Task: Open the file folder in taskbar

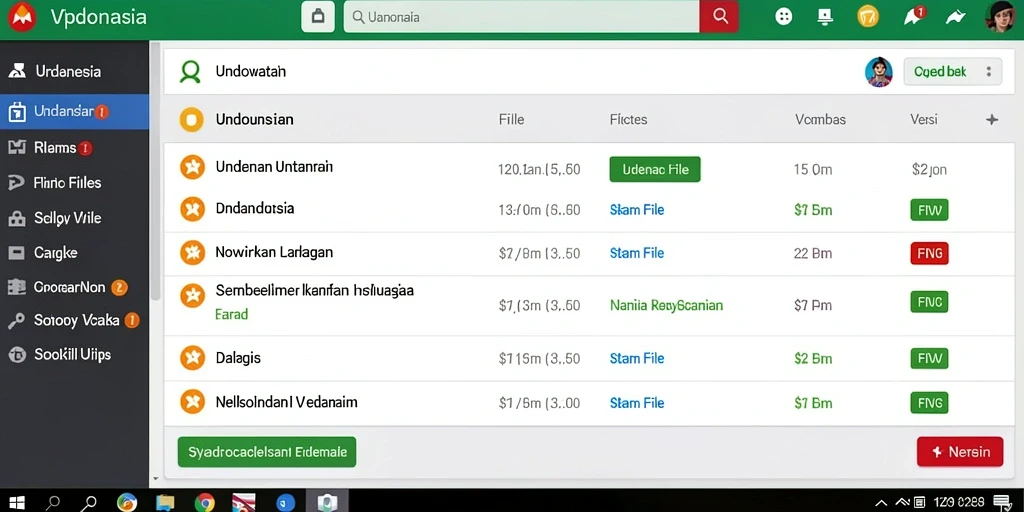Action: pos(165,502)
